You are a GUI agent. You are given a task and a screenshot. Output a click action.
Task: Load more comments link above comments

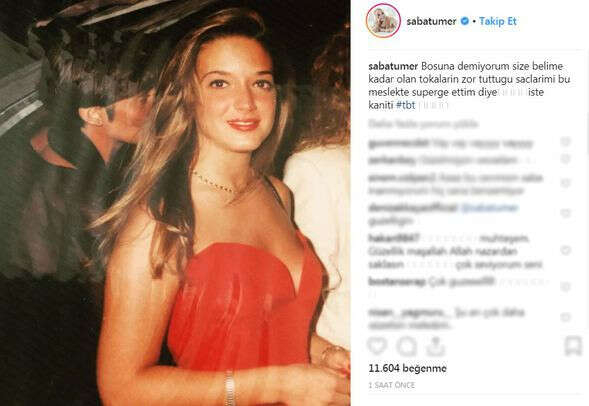[423, 124]
